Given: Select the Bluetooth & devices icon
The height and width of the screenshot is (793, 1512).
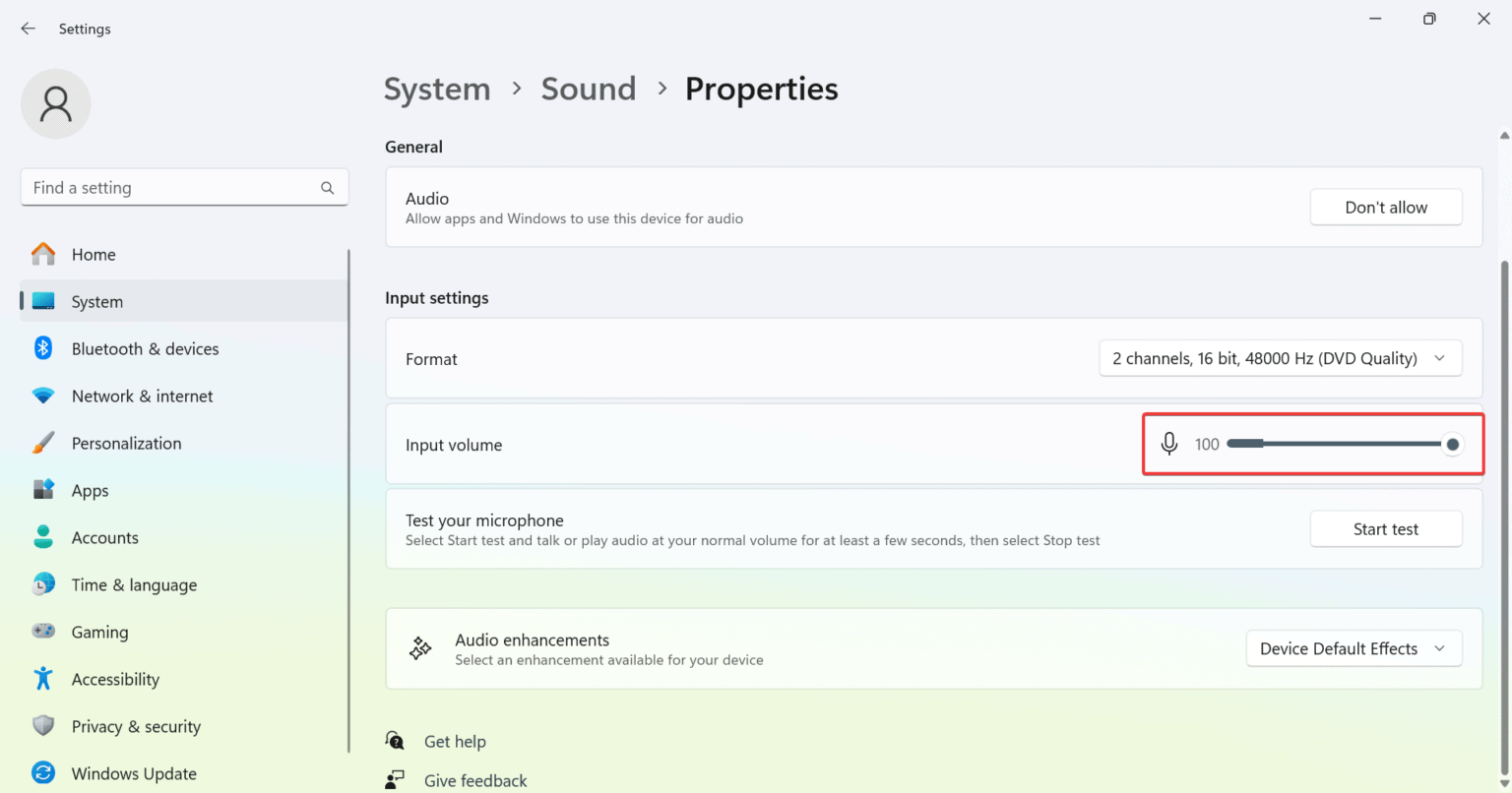Looking at the screenshot, I should click(x=43, y=347).
